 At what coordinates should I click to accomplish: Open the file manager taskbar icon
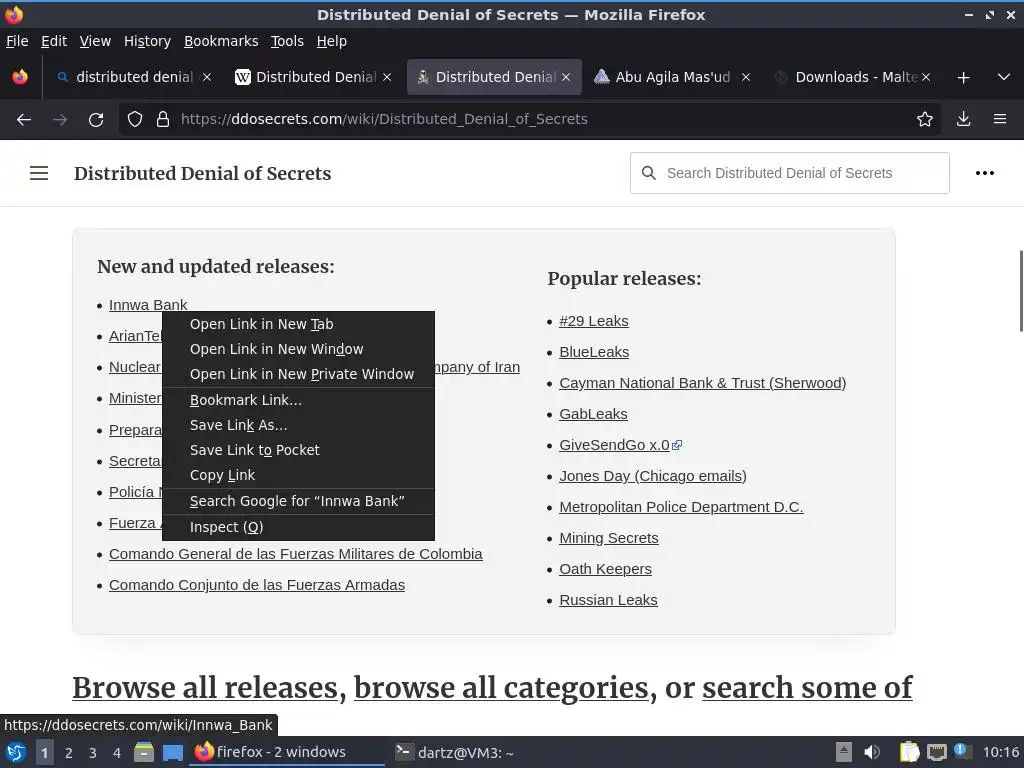(144, 752)
